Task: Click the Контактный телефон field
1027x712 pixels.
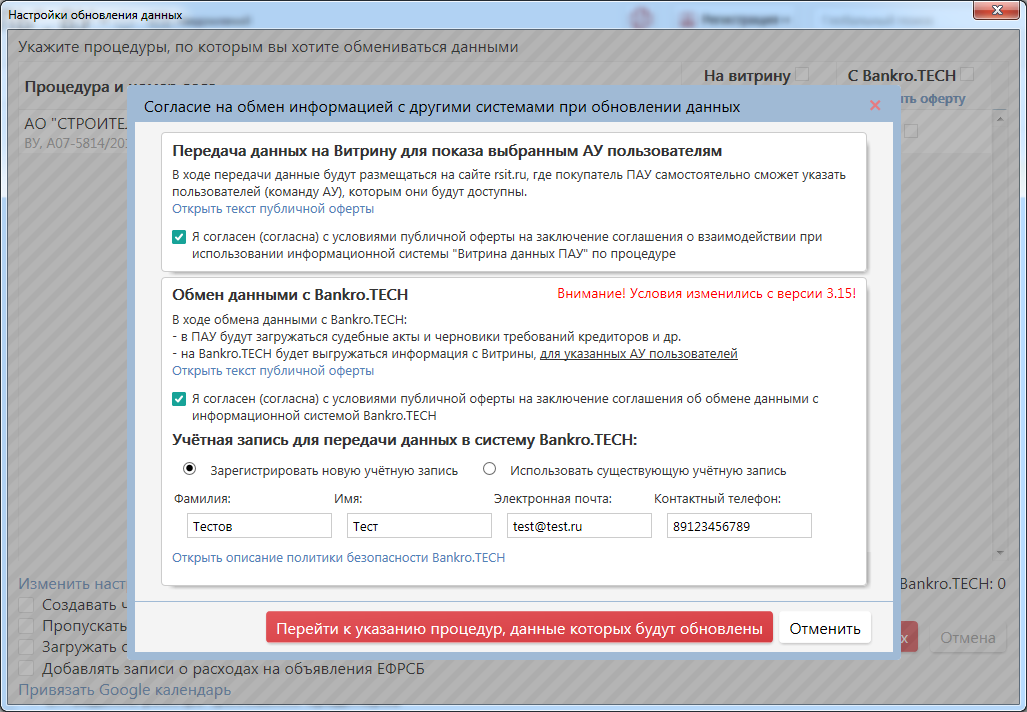Action: pyautogui.click(x=739, y=526)
